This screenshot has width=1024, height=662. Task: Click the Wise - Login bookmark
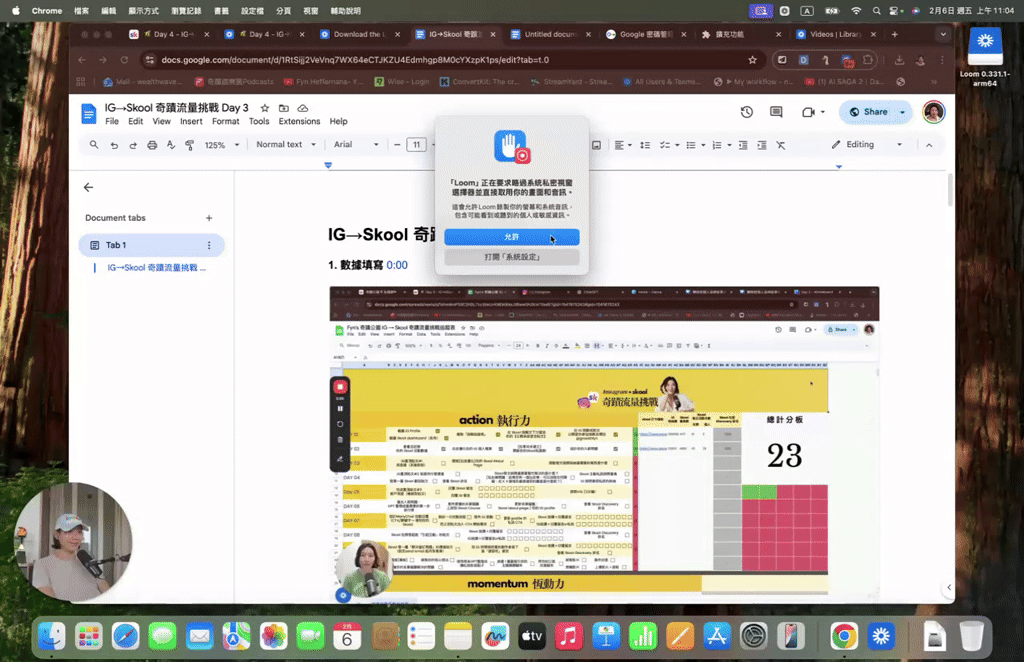pos(402,82)
